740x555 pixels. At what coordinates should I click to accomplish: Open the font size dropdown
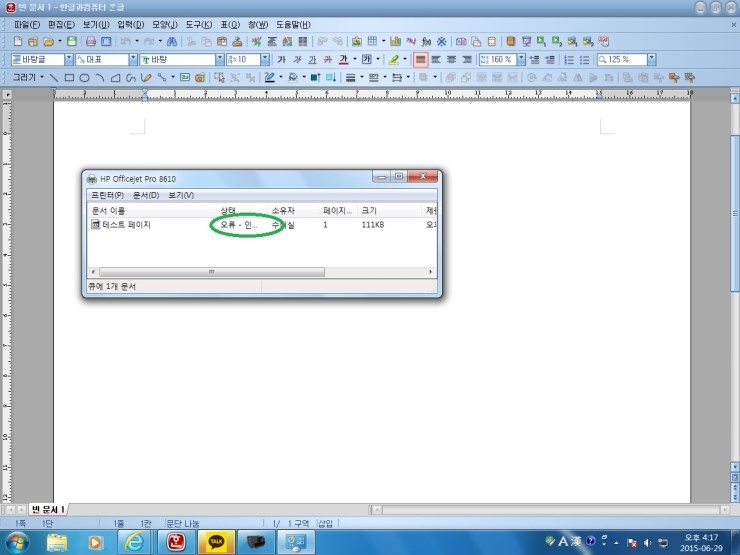(265, 60)
